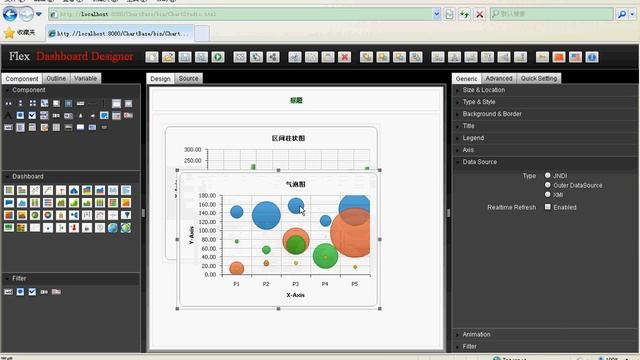Image resolution: width=640 pixels, height=360 pixels.
Task: Select JNDI data source type
Action: pyautogui.click(x=548, y=176)
